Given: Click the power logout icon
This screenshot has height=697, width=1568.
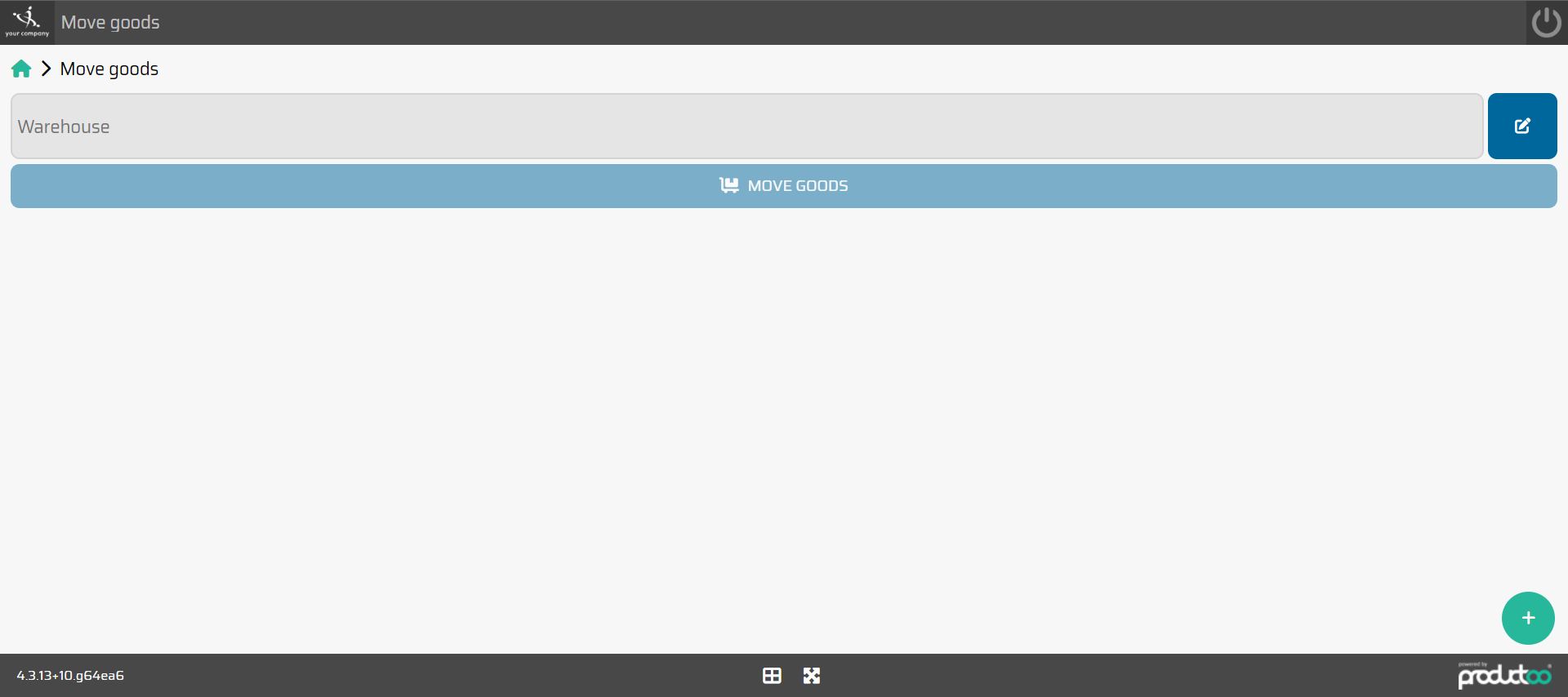Looking at the screenshot, I should [x=1547, y=22].
